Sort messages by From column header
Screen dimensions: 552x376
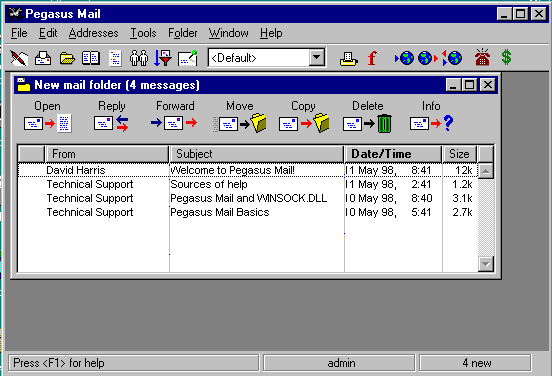(107, 154)
